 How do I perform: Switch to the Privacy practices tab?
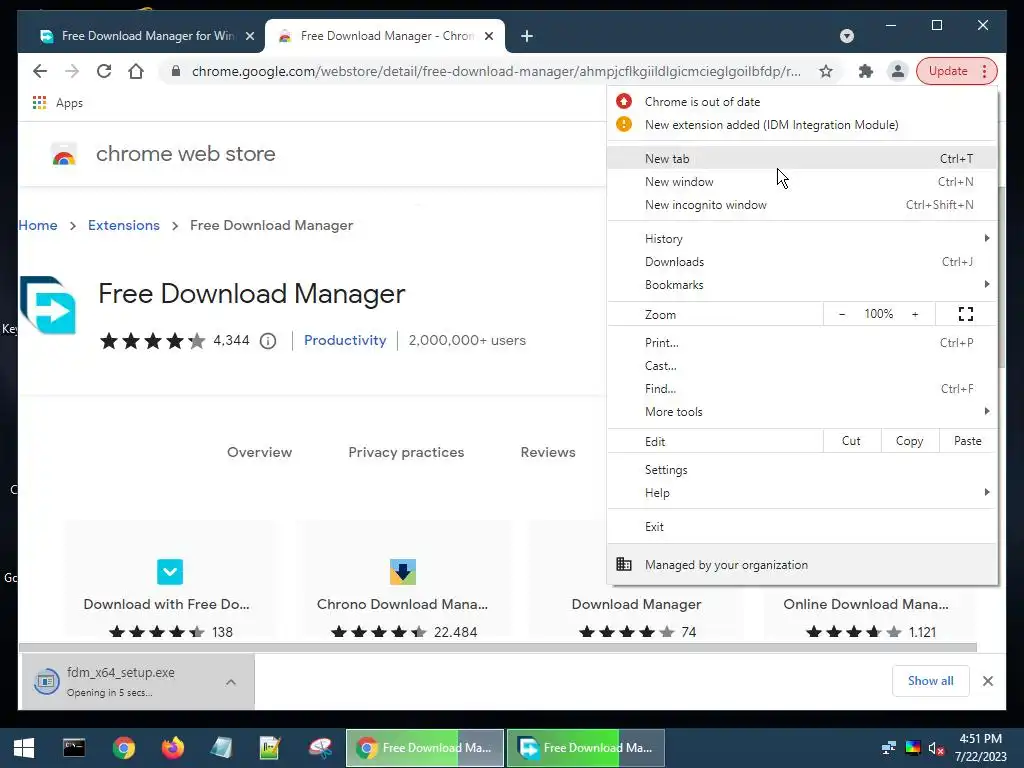pyautogui.click(x=406, y=452)
